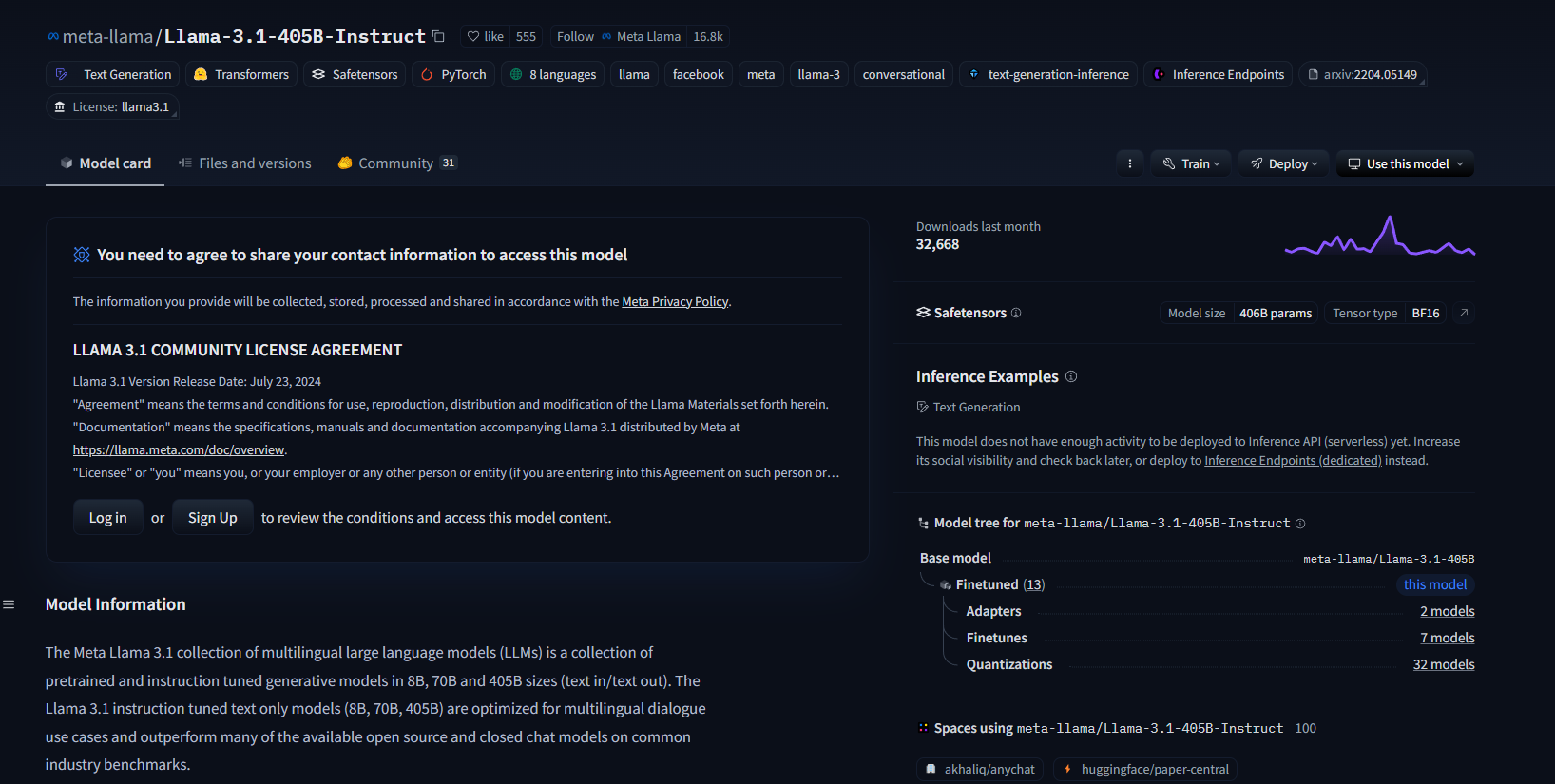Click the Text Generation inference task label
Viewport: 1555px width, 784px height.
pyautogui.click(x=968, y=407)
